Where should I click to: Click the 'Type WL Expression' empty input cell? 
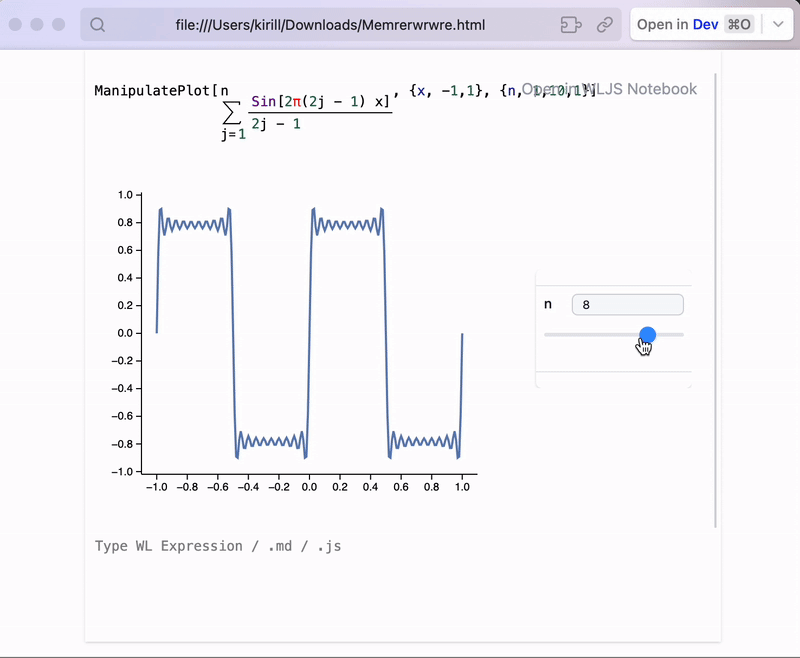click(218, 546)
